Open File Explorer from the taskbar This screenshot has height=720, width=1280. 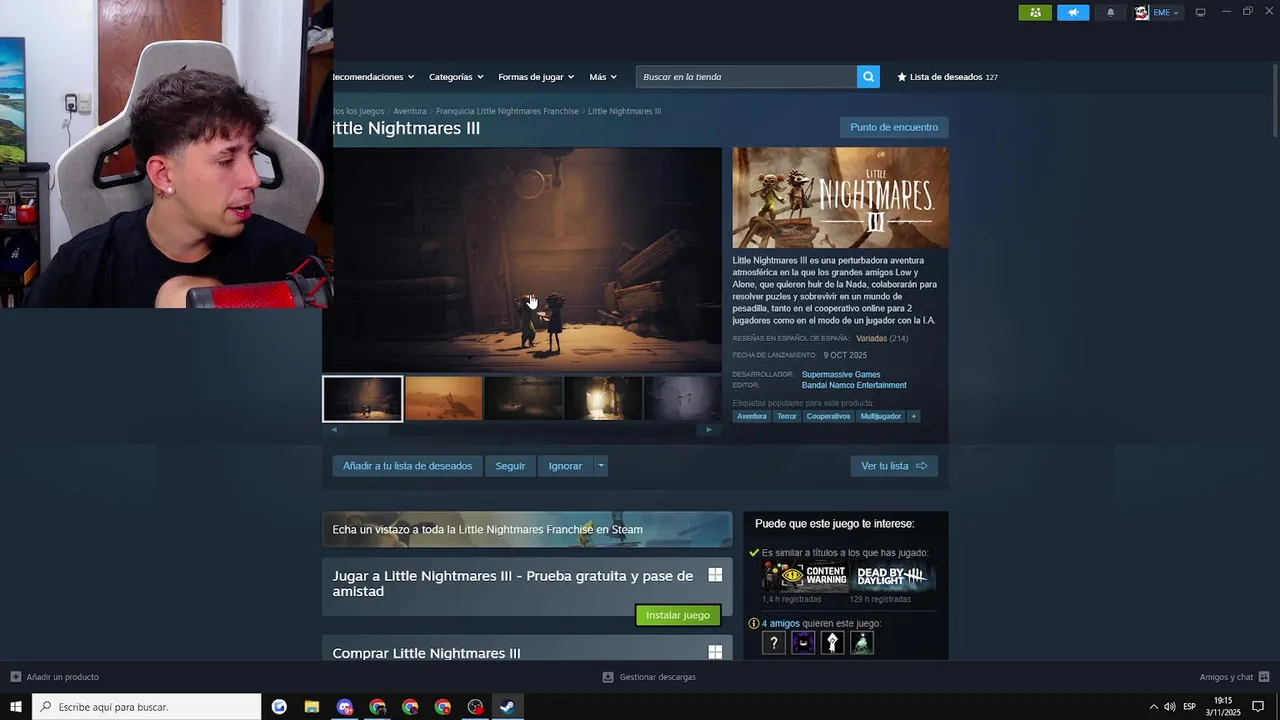(x=312, y=707)
